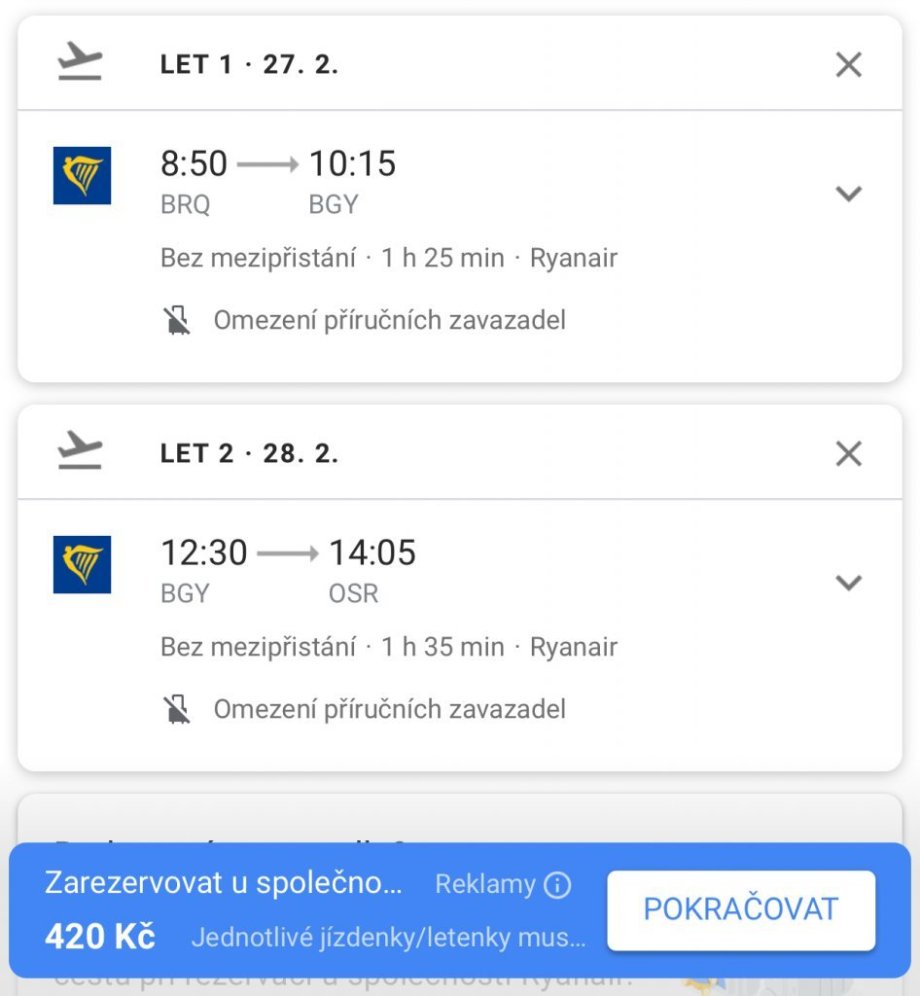Select the LET 1 · 27. 2. header
This screenshot has height=996, width=920.
(x=249, y=65)
